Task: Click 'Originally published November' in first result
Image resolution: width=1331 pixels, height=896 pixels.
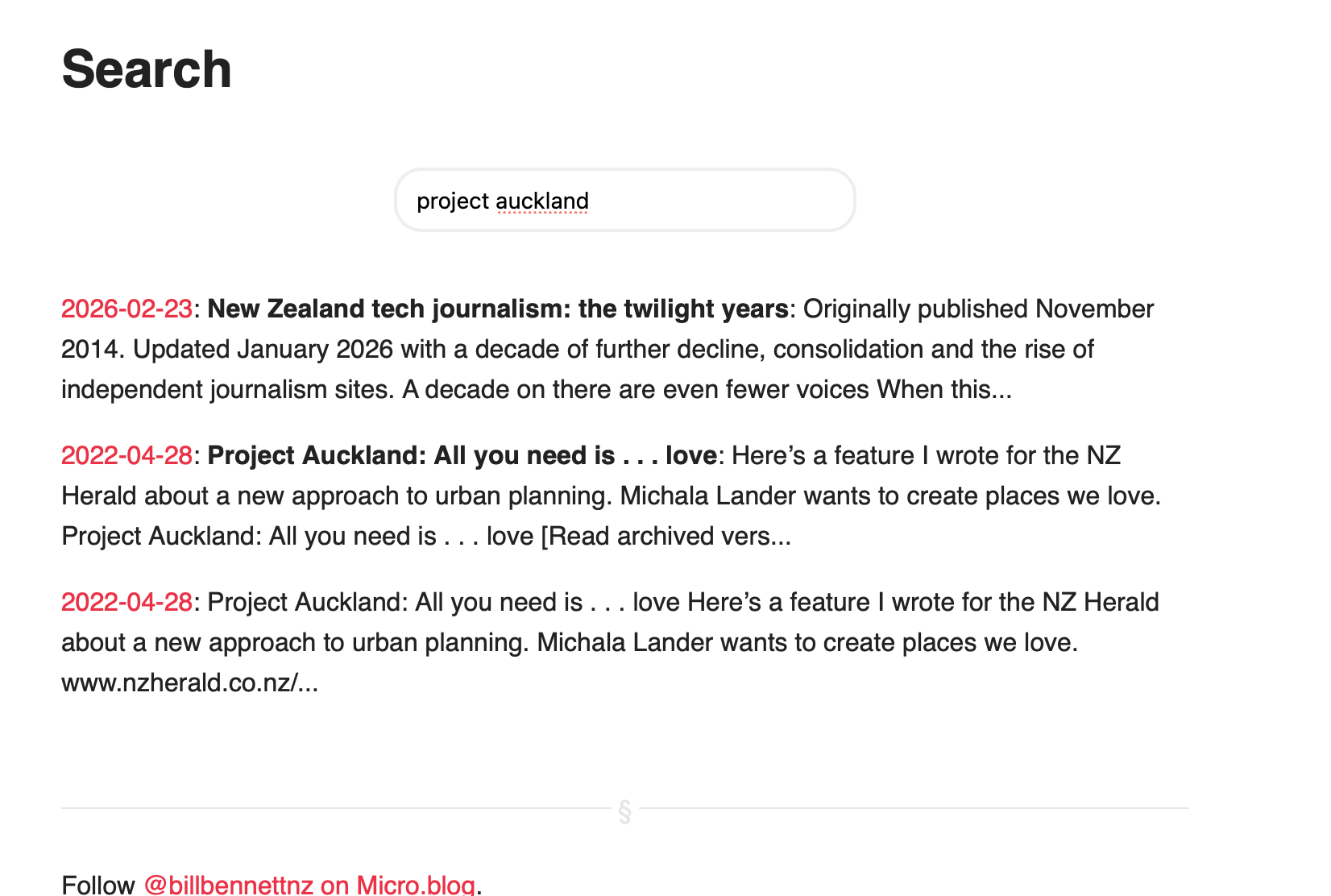Action: [x=978, y=309]
